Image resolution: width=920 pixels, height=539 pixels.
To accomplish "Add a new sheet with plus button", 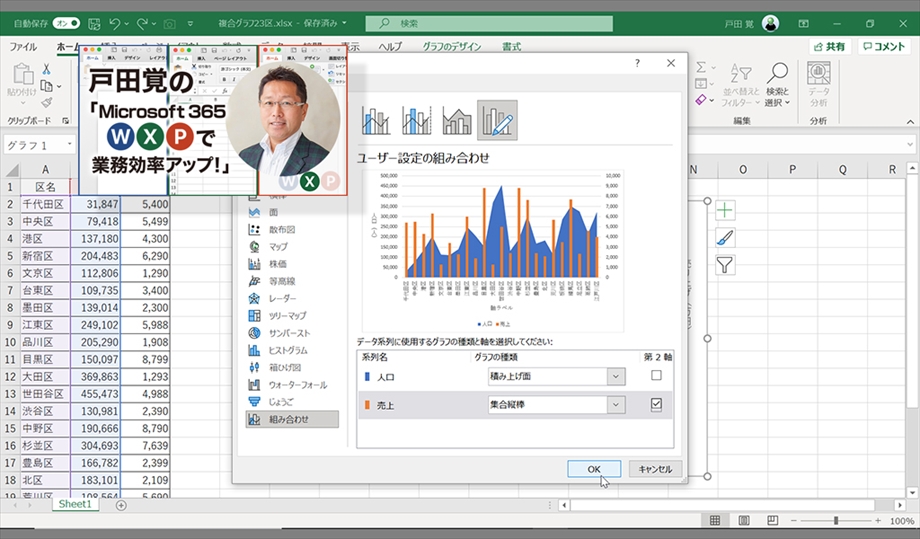I will (x=121, y=505).
